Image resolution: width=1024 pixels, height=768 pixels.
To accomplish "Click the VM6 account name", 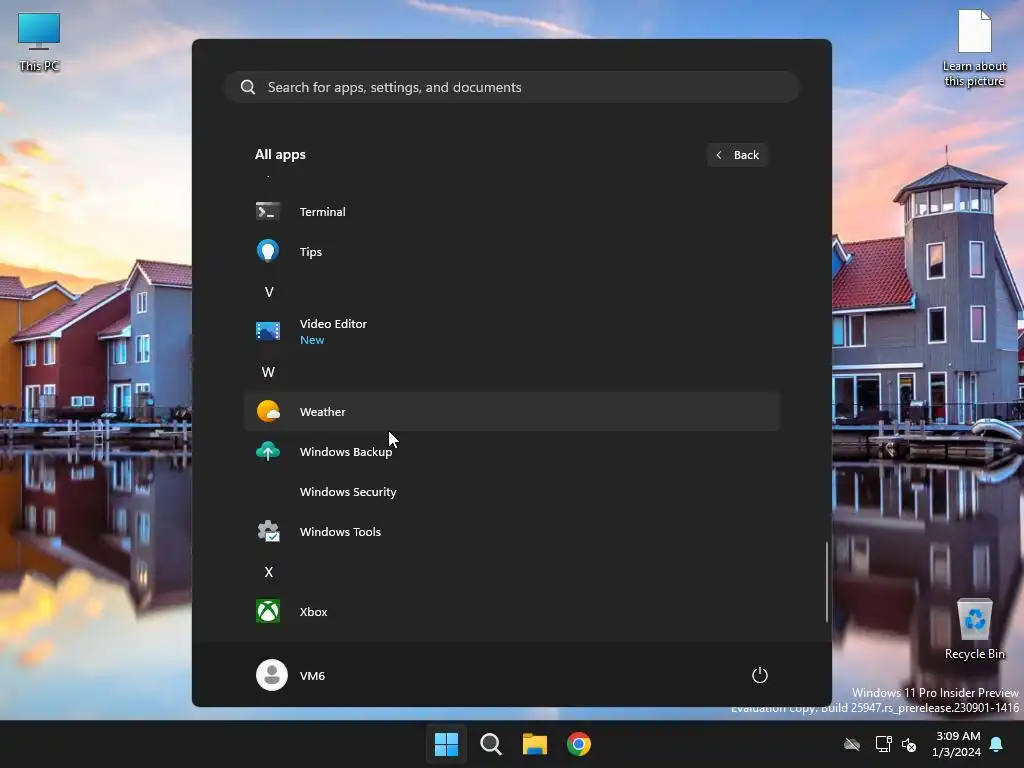I will pos(312,675).
